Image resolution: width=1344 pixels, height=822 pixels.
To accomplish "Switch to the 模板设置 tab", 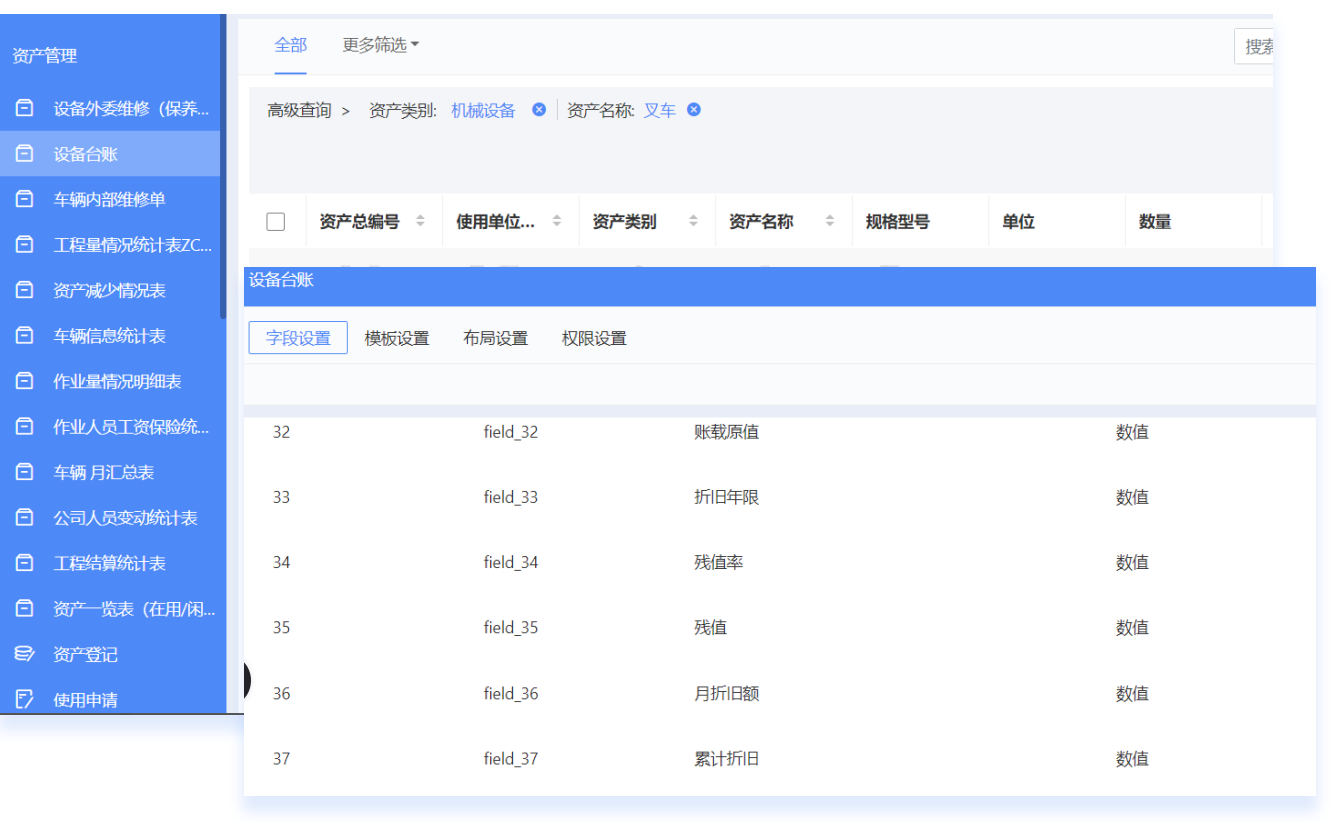I will click(397, 338).
